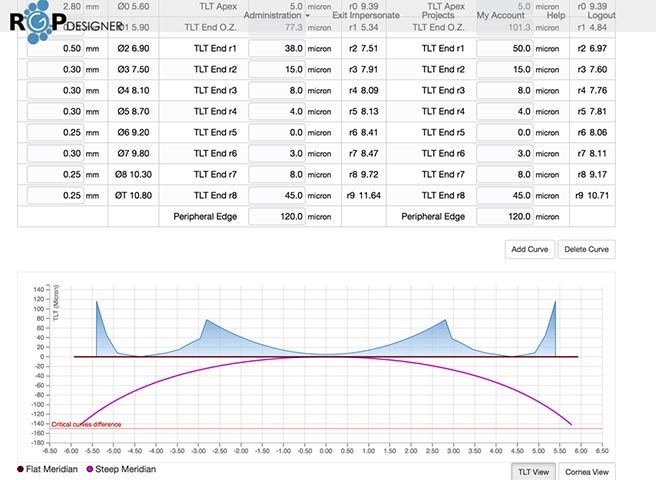Select the width field in the Ø2 6.90 row
Screen dimensions: 656x480
[54, 48]
